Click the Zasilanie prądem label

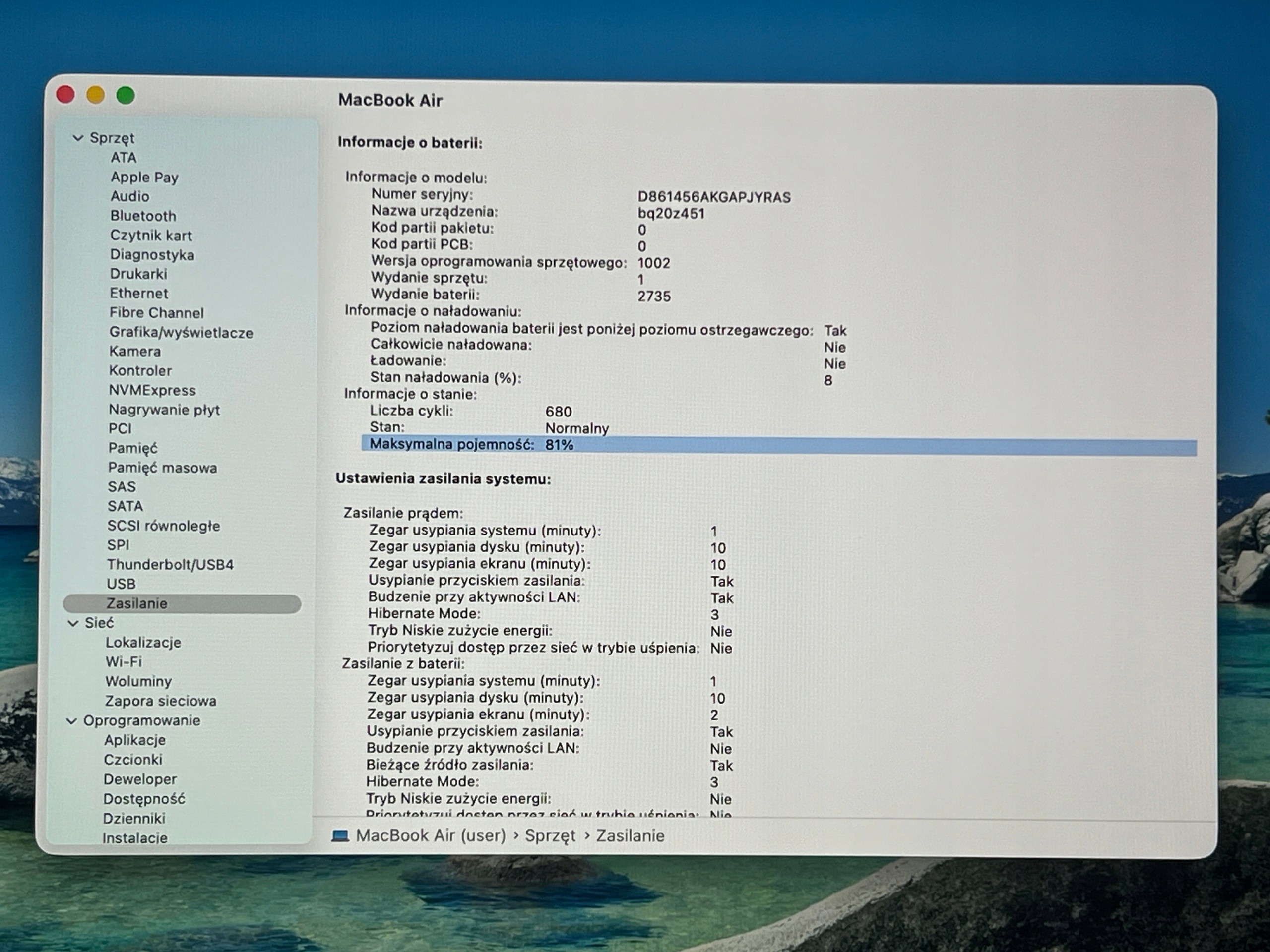[403, 513]
